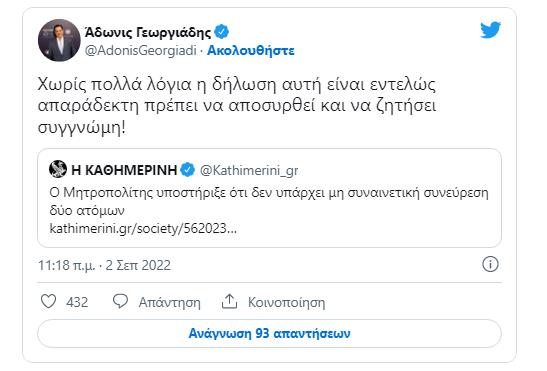This screenshot has width=547, height=371.
Task: Click Kathimerini verified checkmark badge
Action: 188,170
